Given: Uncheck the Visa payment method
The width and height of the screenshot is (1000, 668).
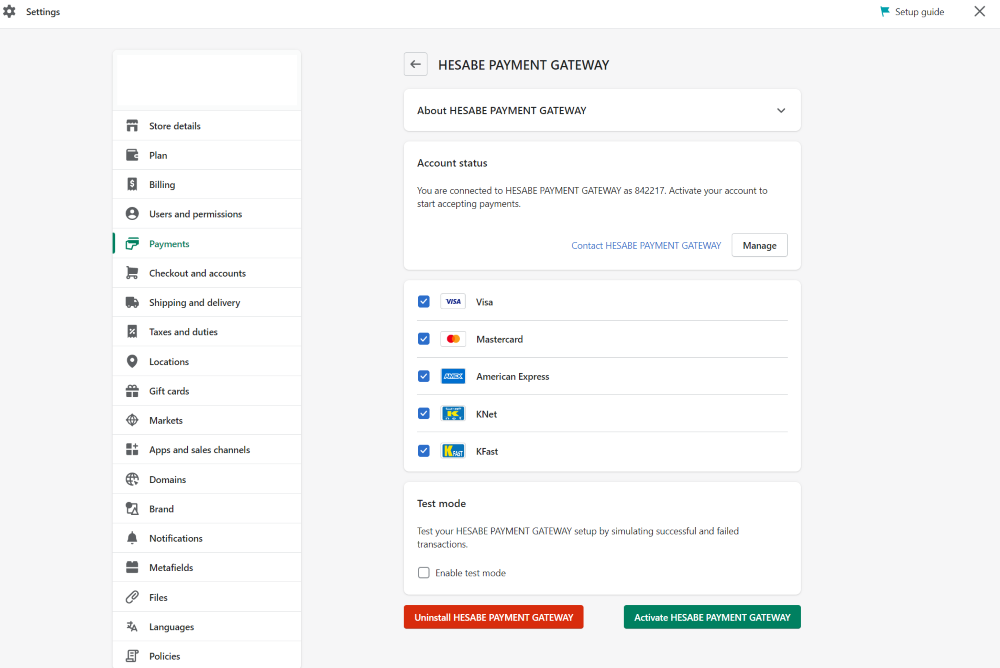Looking at the screenshot, I should point(424,301).
